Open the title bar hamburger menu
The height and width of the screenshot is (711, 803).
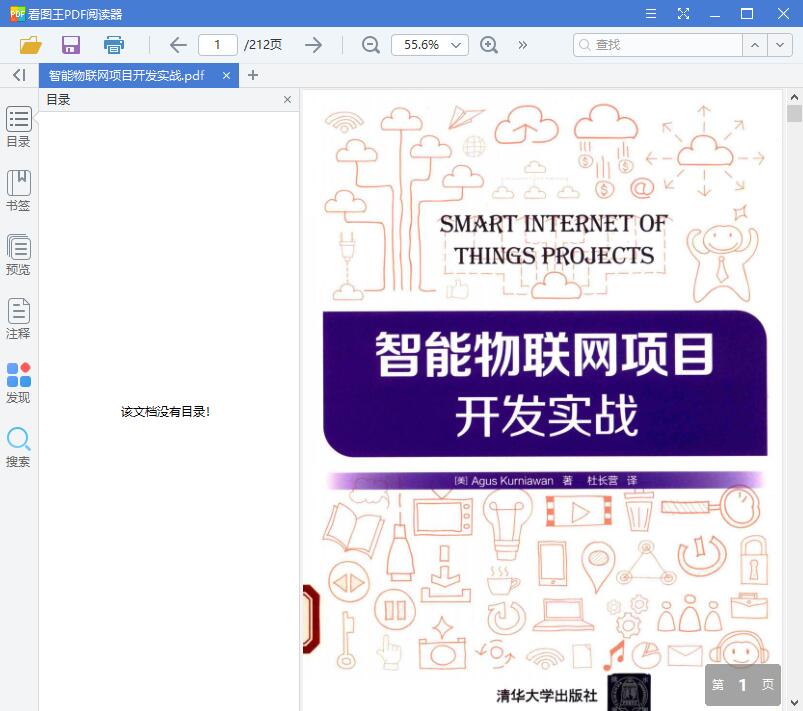(651, 13)
